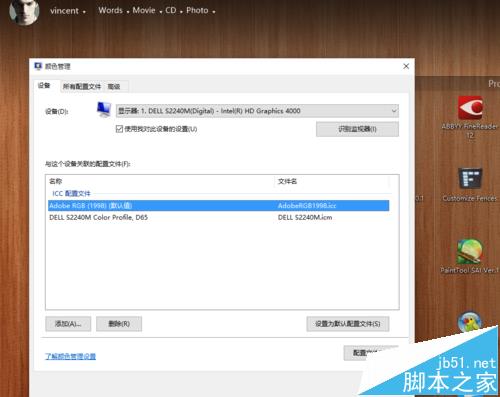Click the Add(A)... button
Viewport: 500px width, 397px height.
click(68, 324)
